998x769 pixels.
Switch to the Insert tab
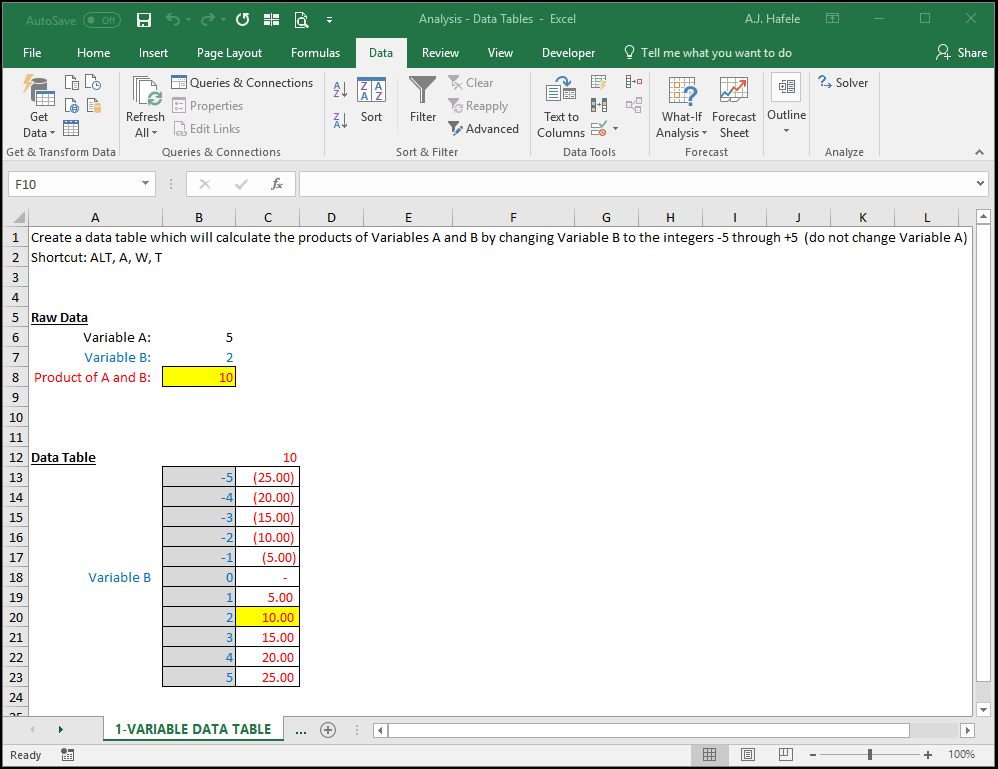(153, 53)
